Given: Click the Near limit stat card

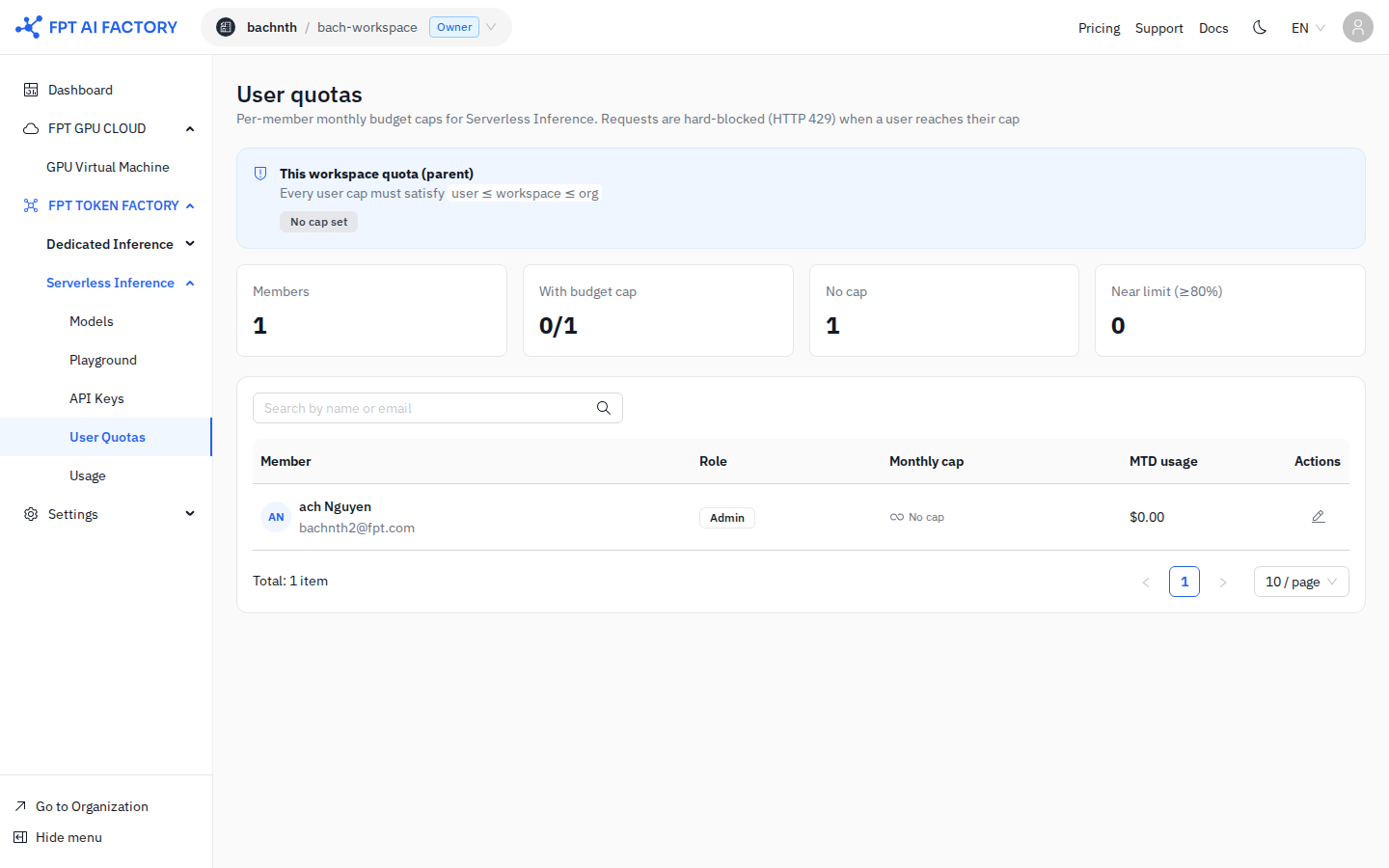Looking at the screenshot, I should (1230, 311).
